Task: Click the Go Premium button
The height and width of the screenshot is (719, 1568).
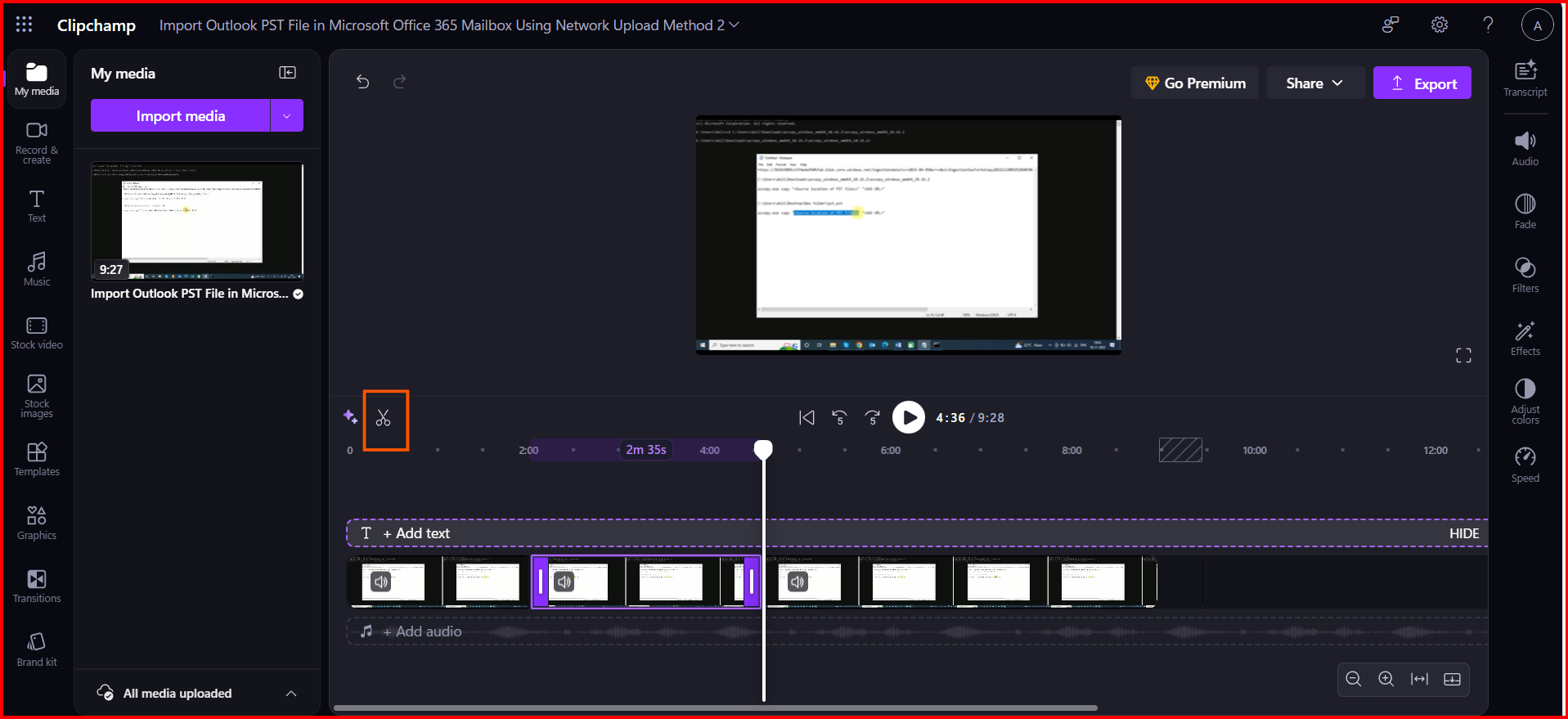Action: point(1195,83)
